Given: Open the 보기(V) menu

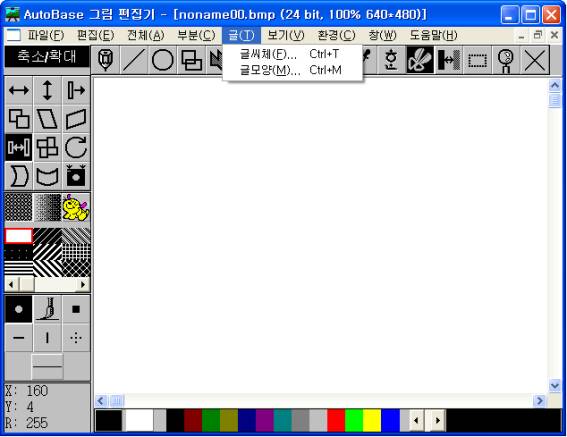Looking at the screenshot, I should click(286, 35).
